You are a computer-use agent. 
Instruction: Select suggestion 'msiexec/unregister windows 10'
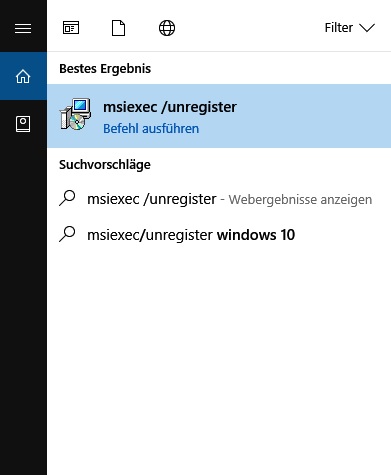coord(219,235)
